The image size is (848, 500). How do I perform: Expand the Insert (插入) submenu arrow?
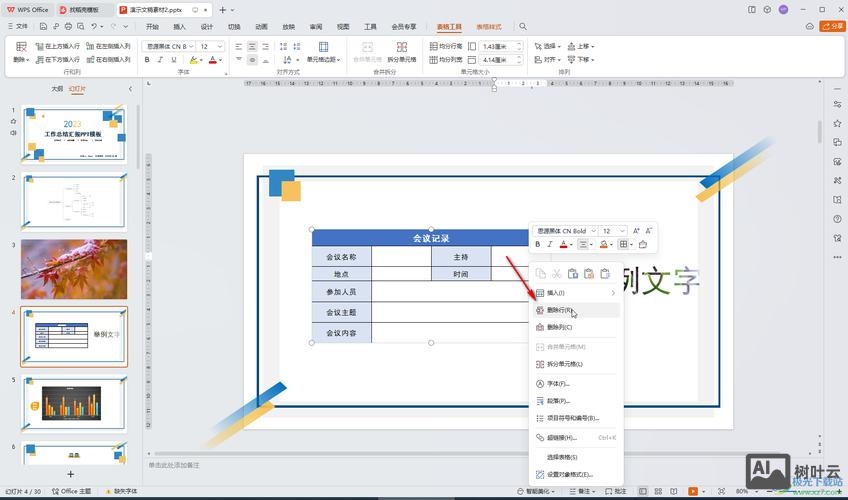(613, 293)
